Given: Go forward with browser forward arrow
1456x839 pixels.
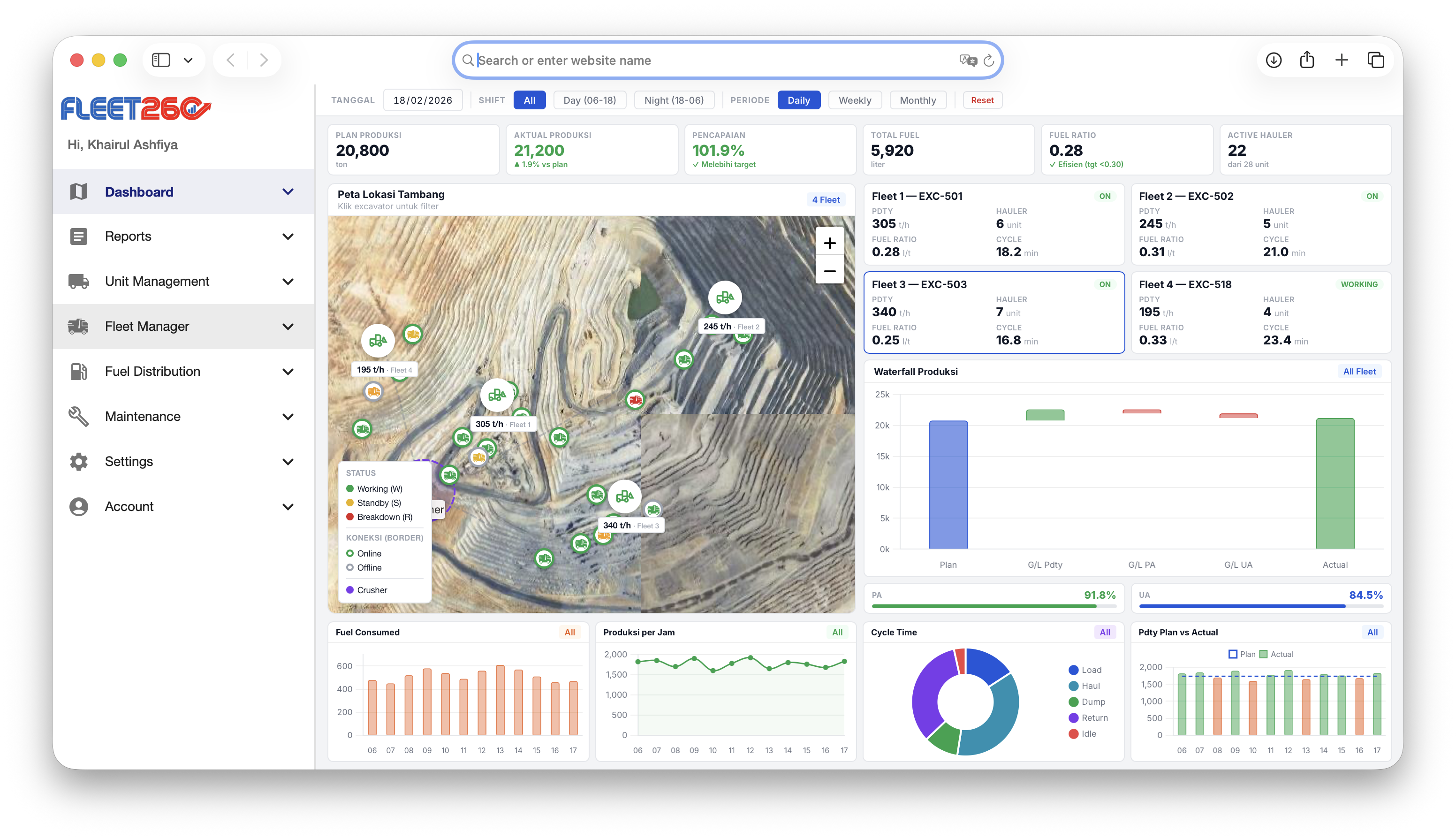Looking at the screenshot, I should pos(264,60).
